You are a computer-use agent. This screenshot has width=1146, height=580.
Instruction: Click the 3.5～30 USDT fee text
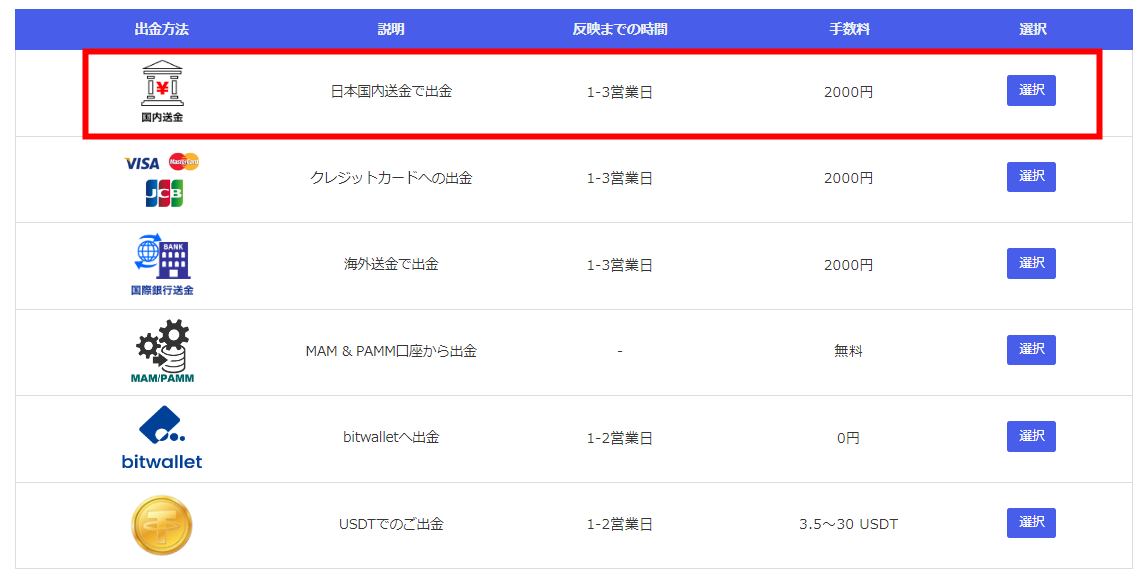(x=849, y=524)
